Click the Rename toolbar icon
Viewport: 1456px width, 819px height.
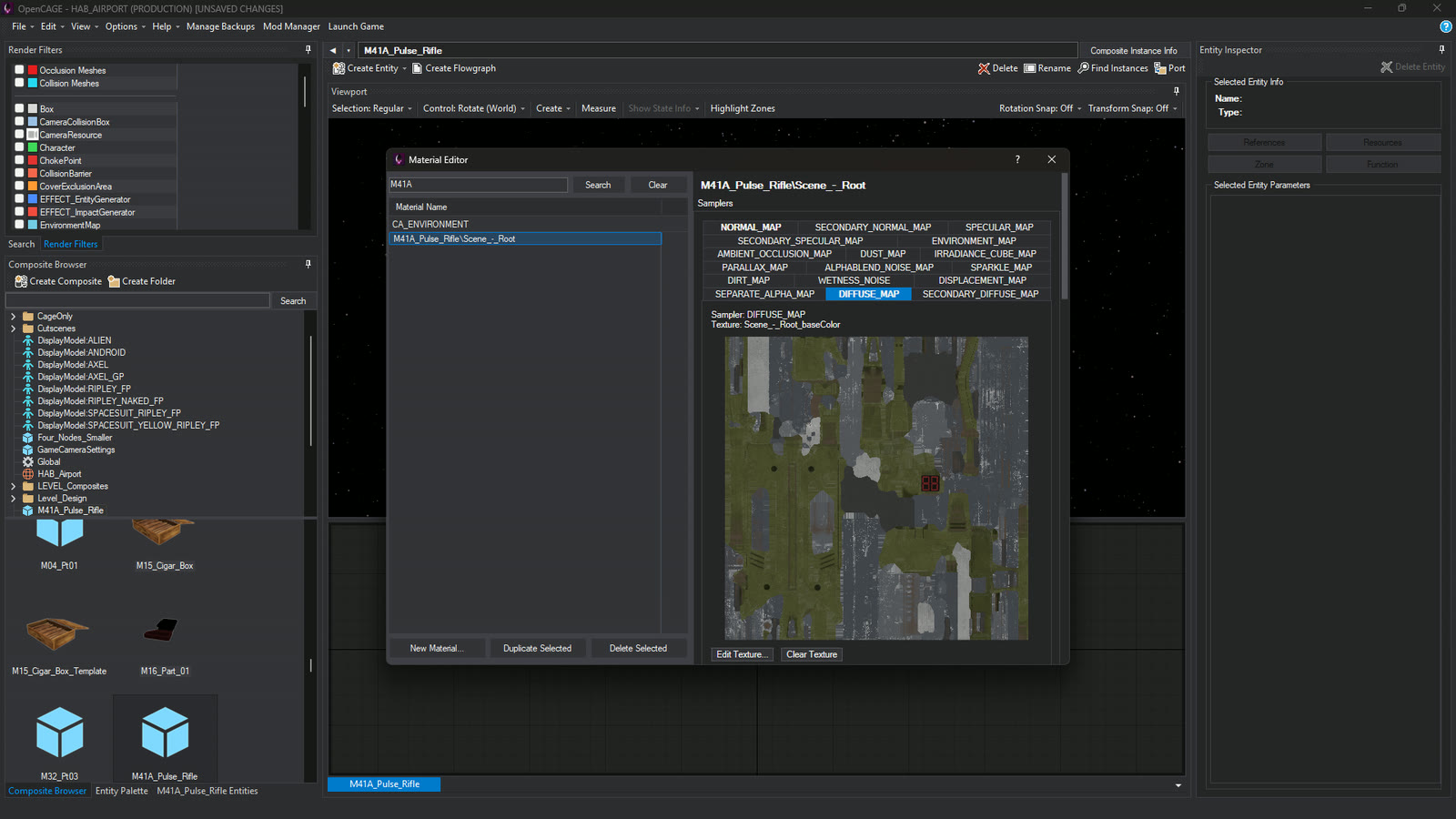click(1030, 68)
